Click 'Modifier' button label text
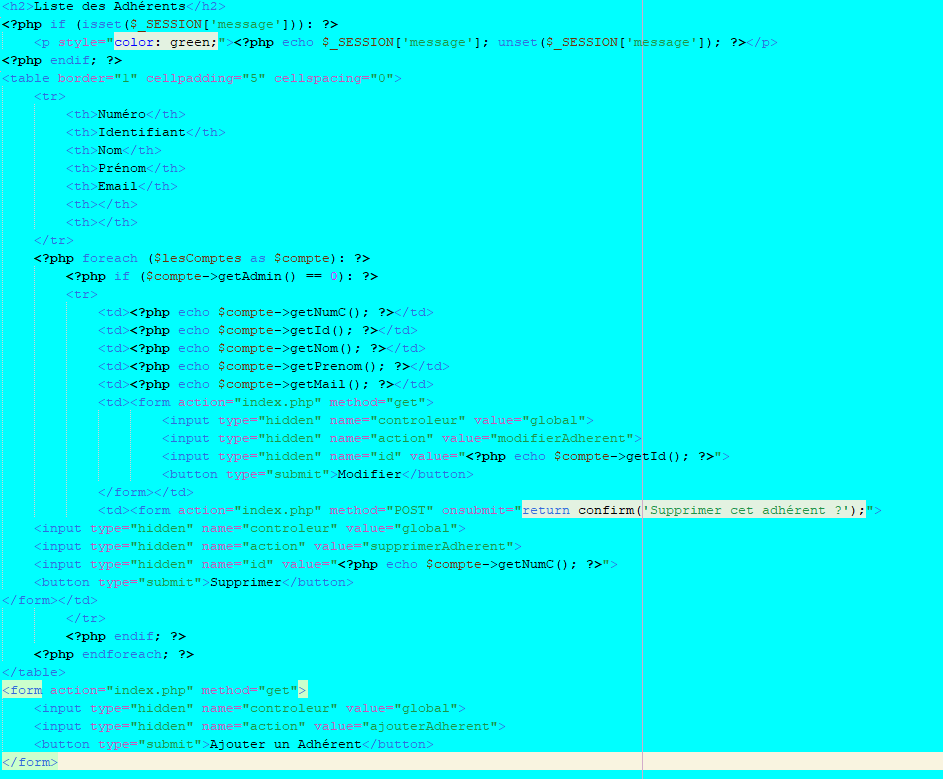The width and height of the screenshot is (943, 779). pos(369,475)
